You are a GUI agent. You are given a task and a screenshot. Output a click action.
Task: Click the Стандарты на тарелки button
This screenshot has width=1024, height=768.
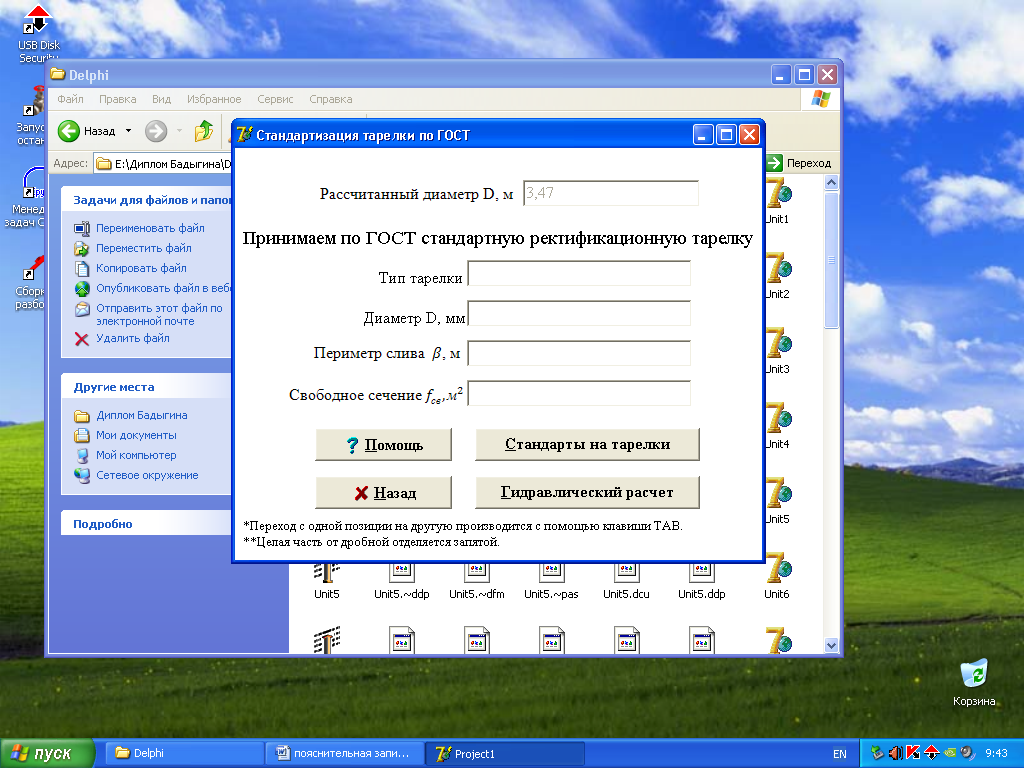[587, 445]
